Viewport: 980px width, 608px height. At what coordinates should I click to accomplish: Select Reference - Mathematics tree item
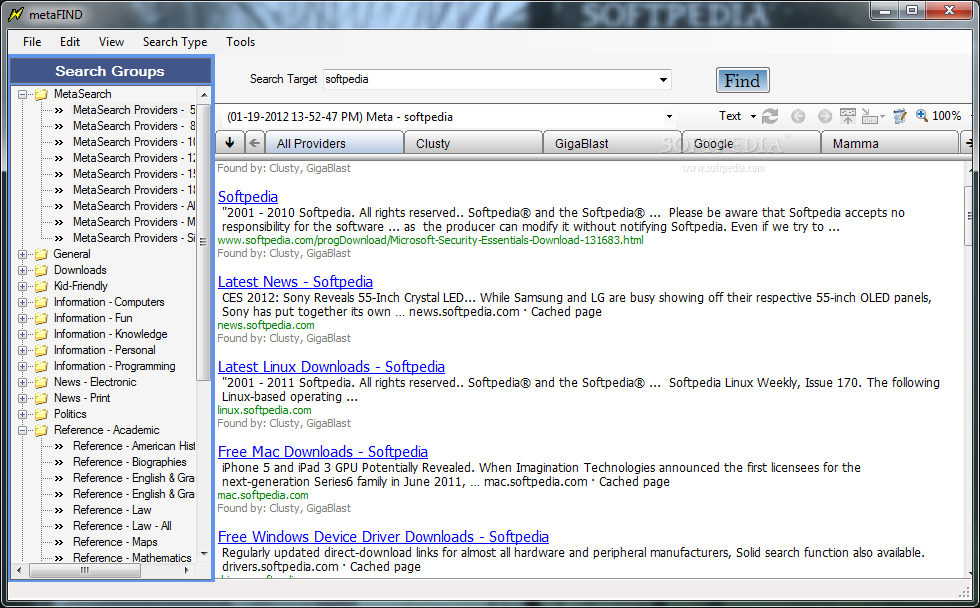pyautogui.click(x=132, y=558)
